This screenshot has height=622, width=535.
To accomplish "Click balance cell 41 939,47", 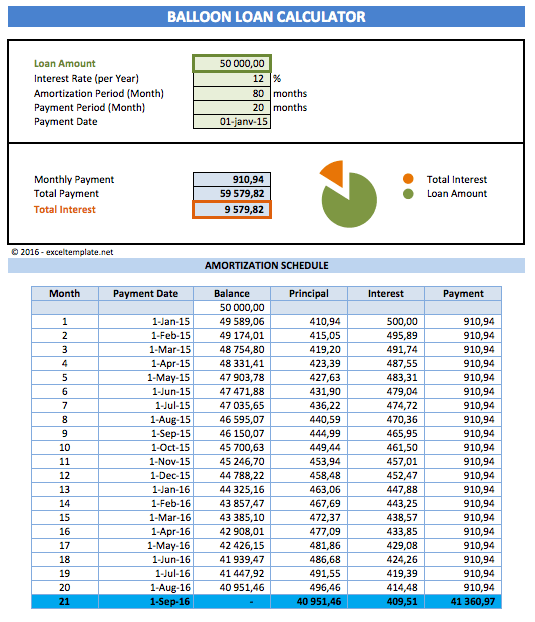I will [232, 559].
